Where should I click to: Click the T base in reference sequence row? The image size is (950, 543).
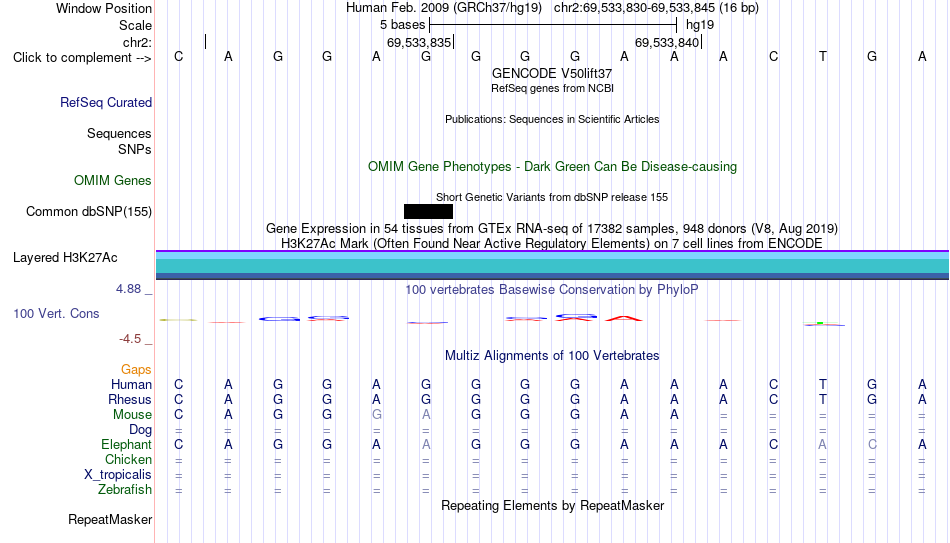tap(822, 56)
